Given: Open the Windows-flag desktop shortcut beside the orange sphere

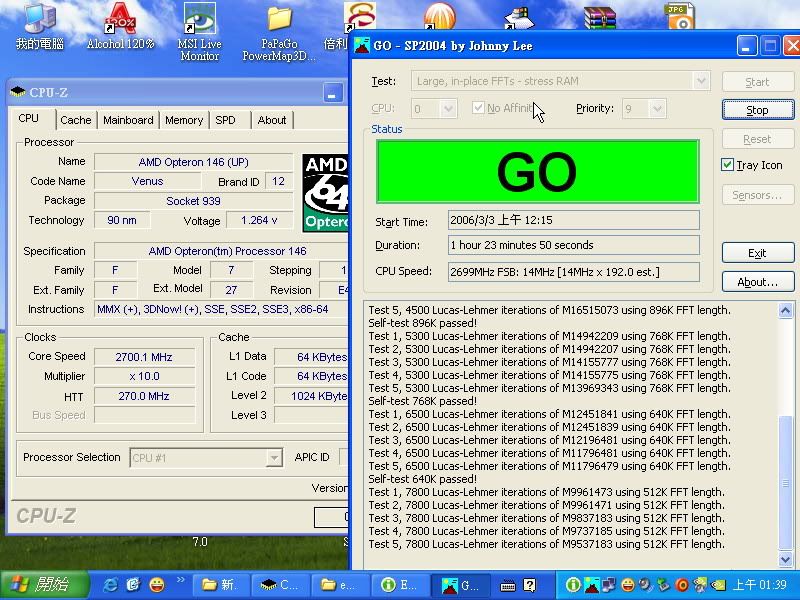Looking at the screenshot, I should click(x=519, y=17).
